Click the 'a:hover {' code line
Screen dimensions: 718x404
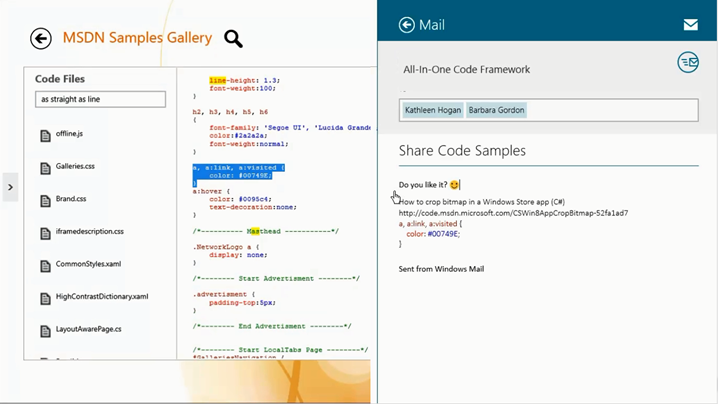point(211,191)
